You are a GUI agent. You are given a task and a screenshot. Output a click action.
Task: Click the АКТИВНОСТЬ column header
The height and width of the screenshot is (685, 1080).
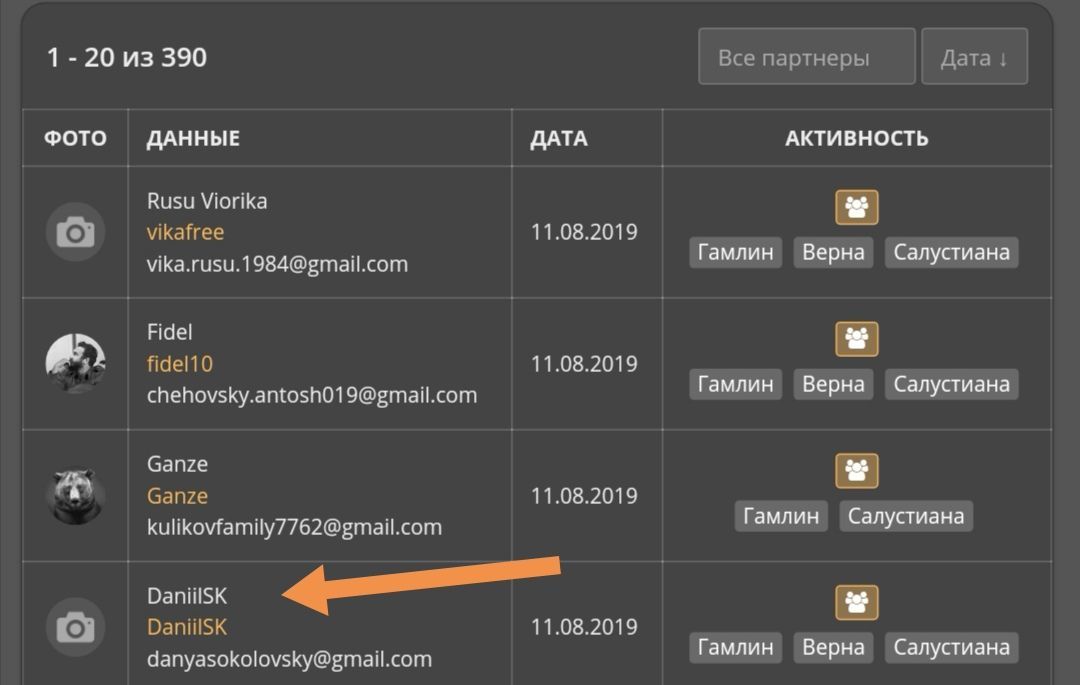pos(857,138)
